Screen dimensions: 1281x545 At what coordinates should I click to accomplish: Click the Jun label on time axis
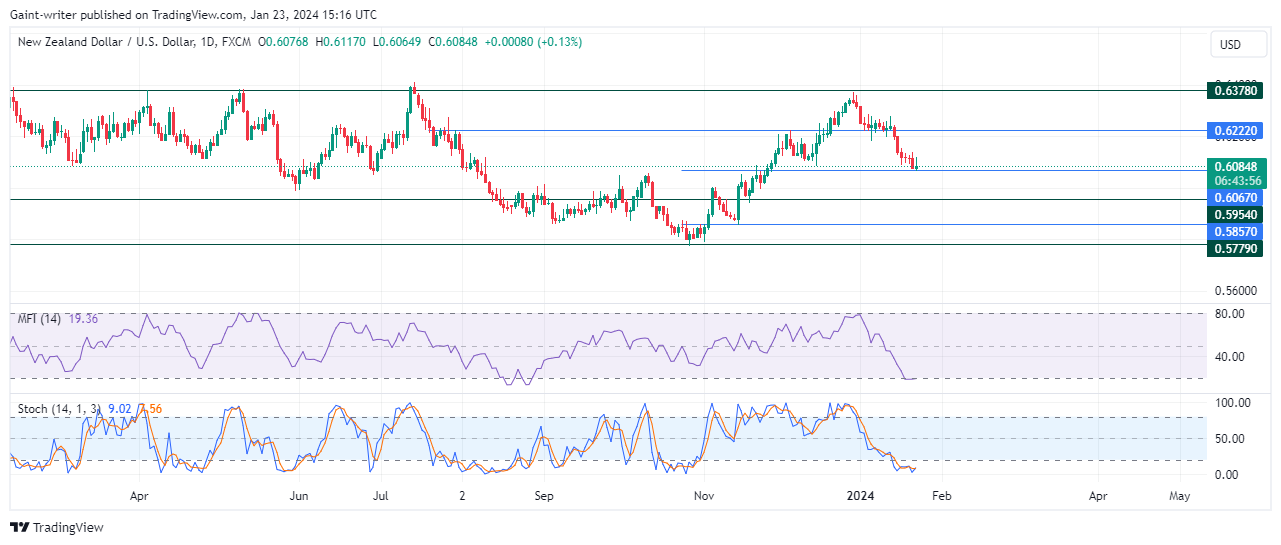click(299, 495)
